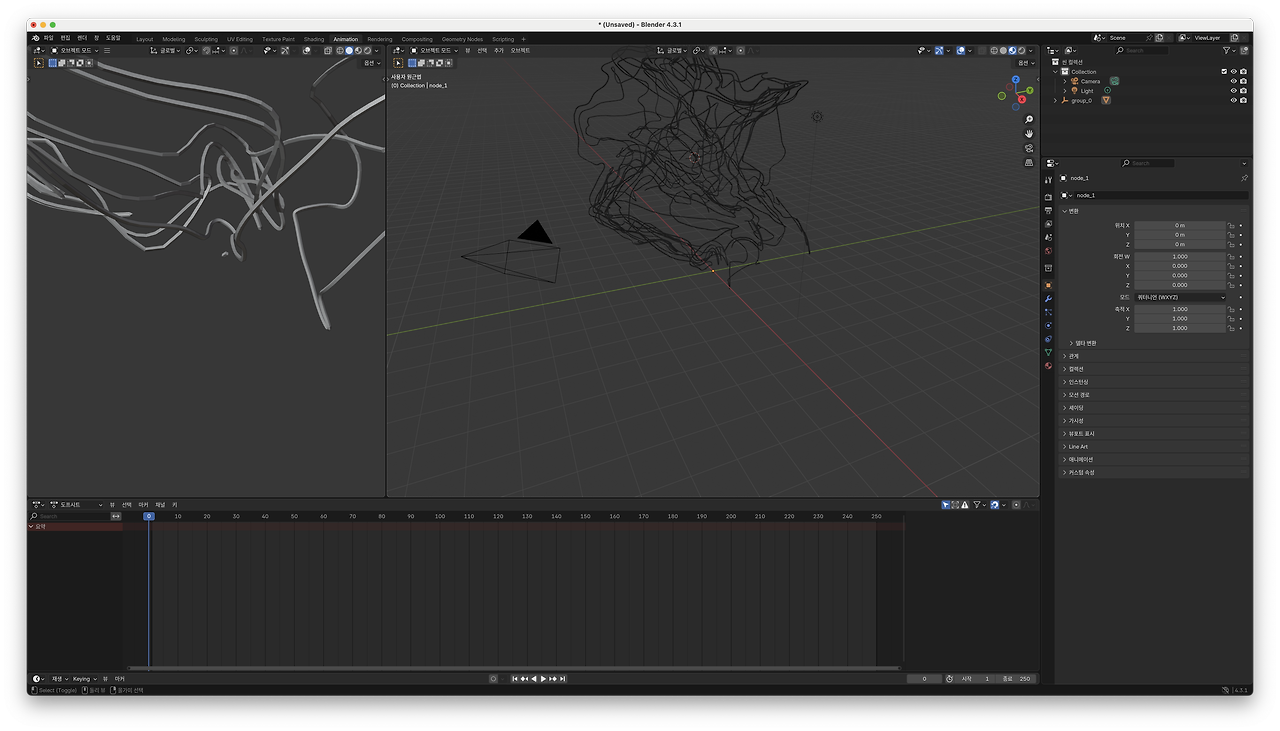This screenshot has width=1280, height=731.
Task: Click the pan hand icon in the viewport
Action: point(1029,134)
